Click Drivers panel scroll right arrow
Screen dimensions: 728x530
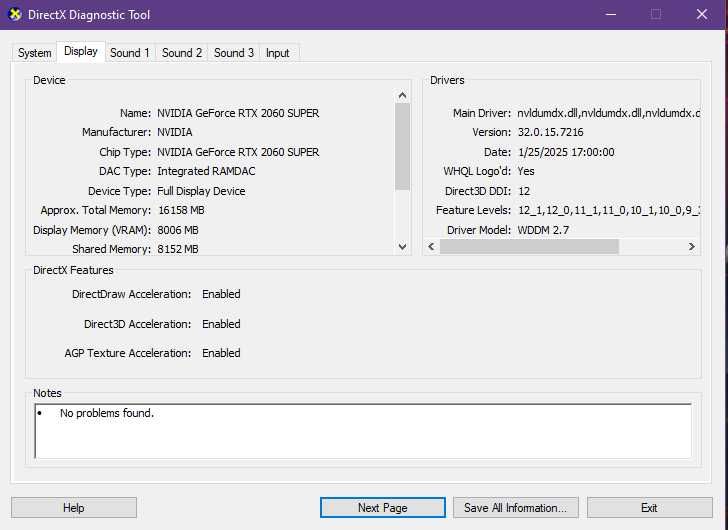(692, 246)
